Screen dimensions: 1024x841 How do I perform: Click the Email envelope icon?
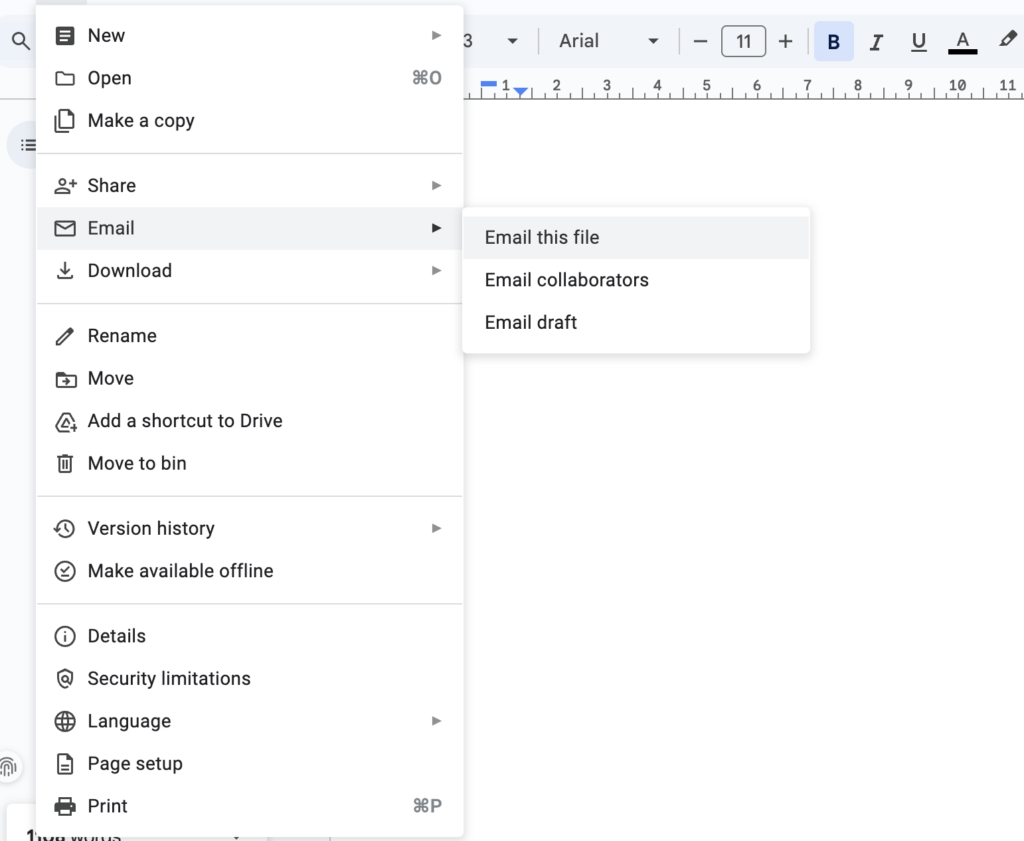click(65, 229)
